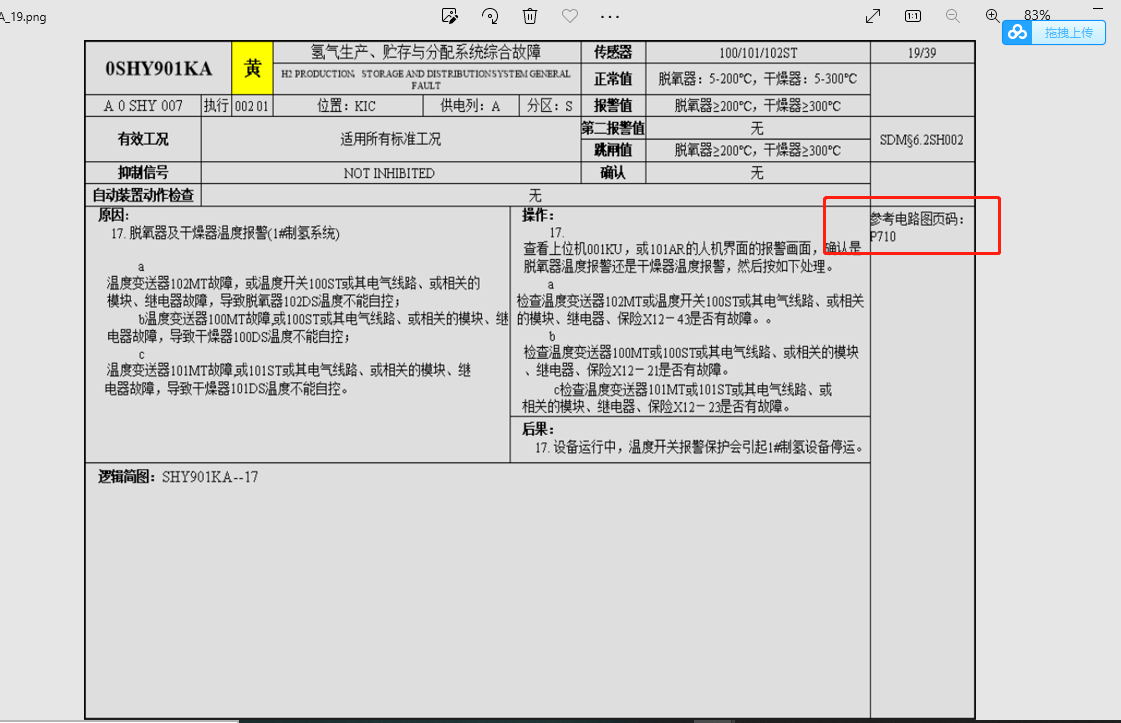Zoom in on the image
The height and width of the screenshot is (723, 1121).
[x=993, y=16]
